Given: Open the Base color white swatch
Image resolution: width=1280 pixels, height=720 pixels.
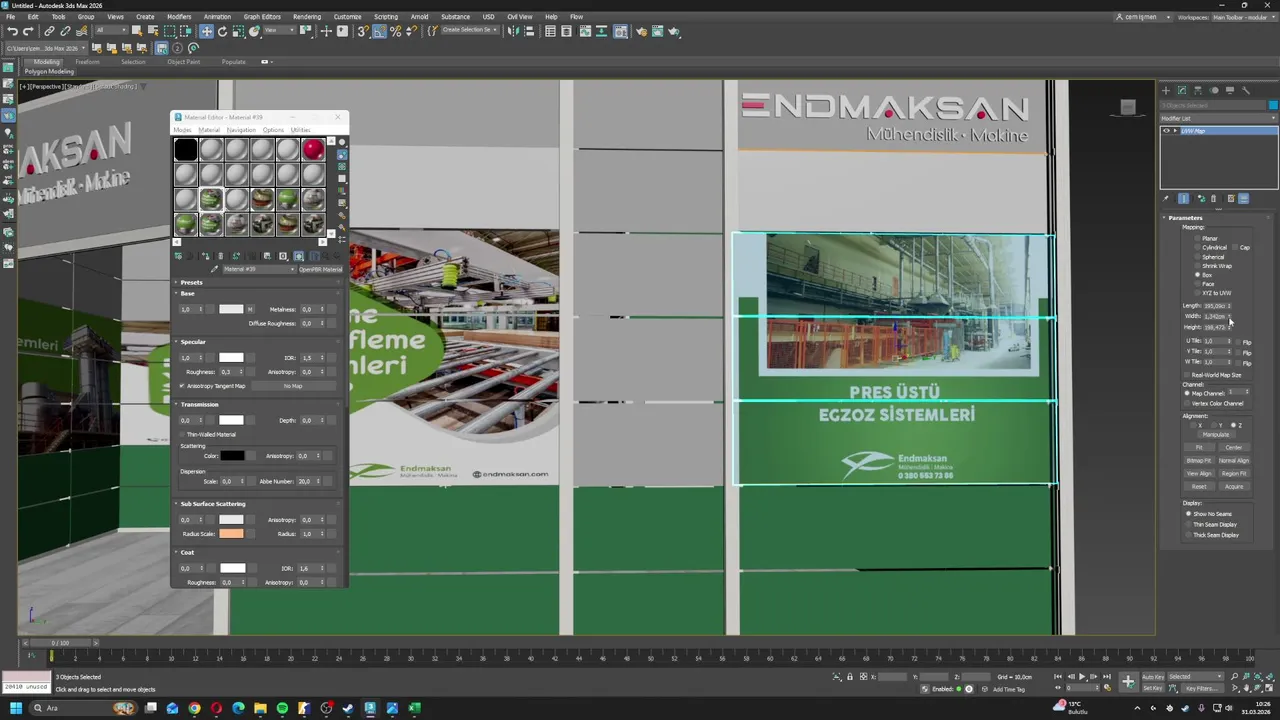Looking at the screenshot, I should tap(231, 309).
